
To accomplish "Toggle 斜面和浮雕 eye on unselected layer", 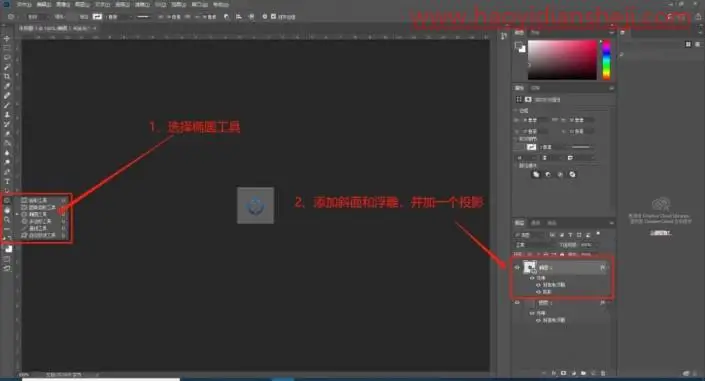I will coord(538,320).
